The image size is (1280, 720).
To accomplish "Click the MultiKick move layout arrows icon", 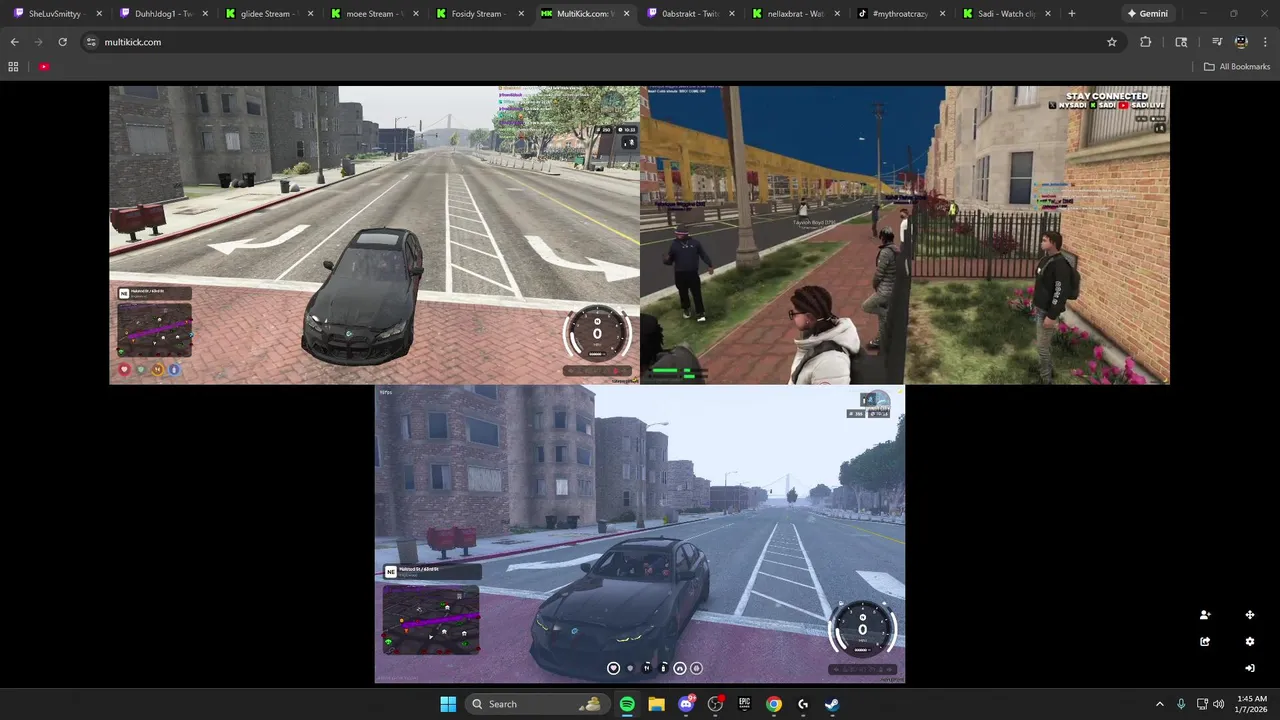I will (x=1250, y=615).
